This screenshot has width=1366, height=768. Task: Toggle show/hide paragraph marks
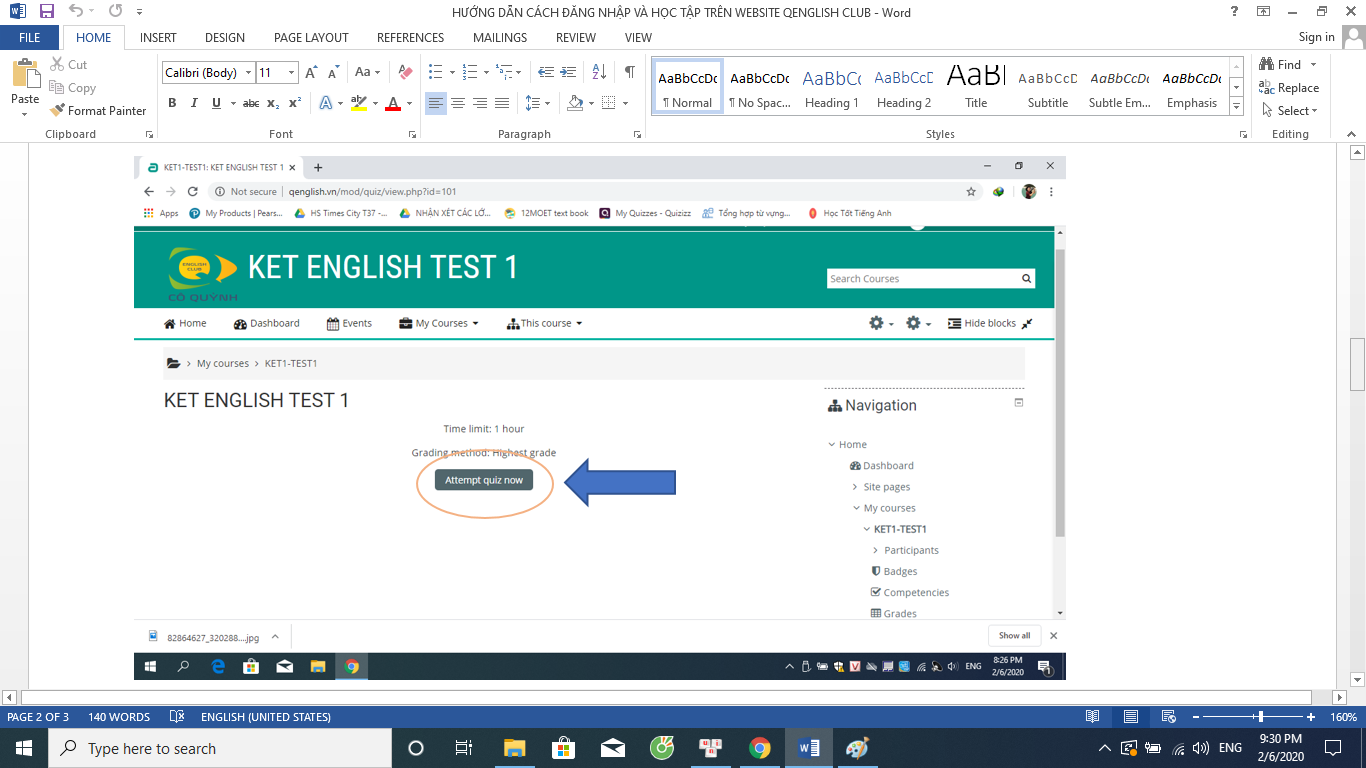click(629, 72)
